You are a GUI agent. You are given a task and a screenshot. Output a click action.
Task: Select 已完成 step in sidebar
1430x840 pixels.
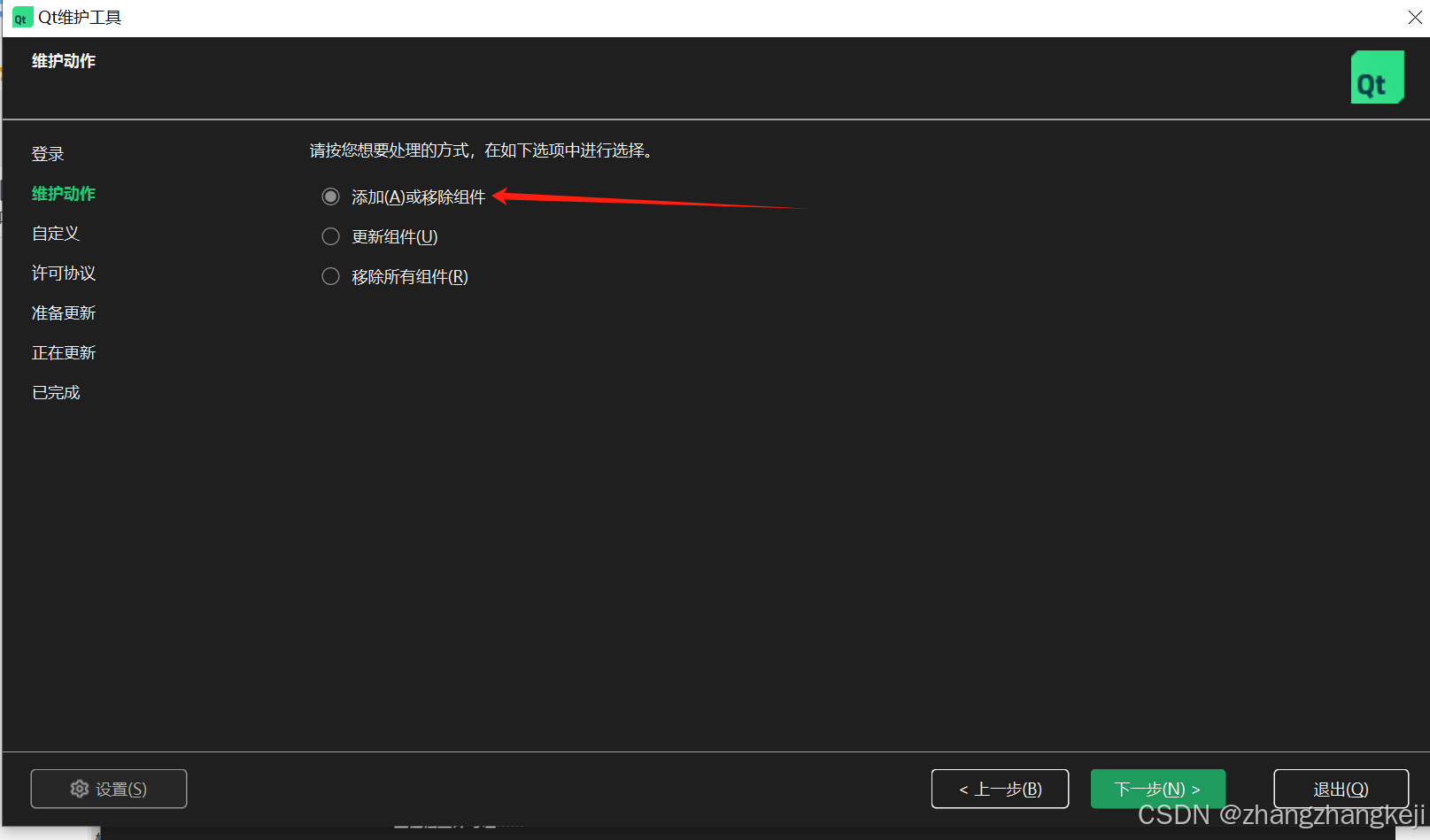[x=56, y=393]
